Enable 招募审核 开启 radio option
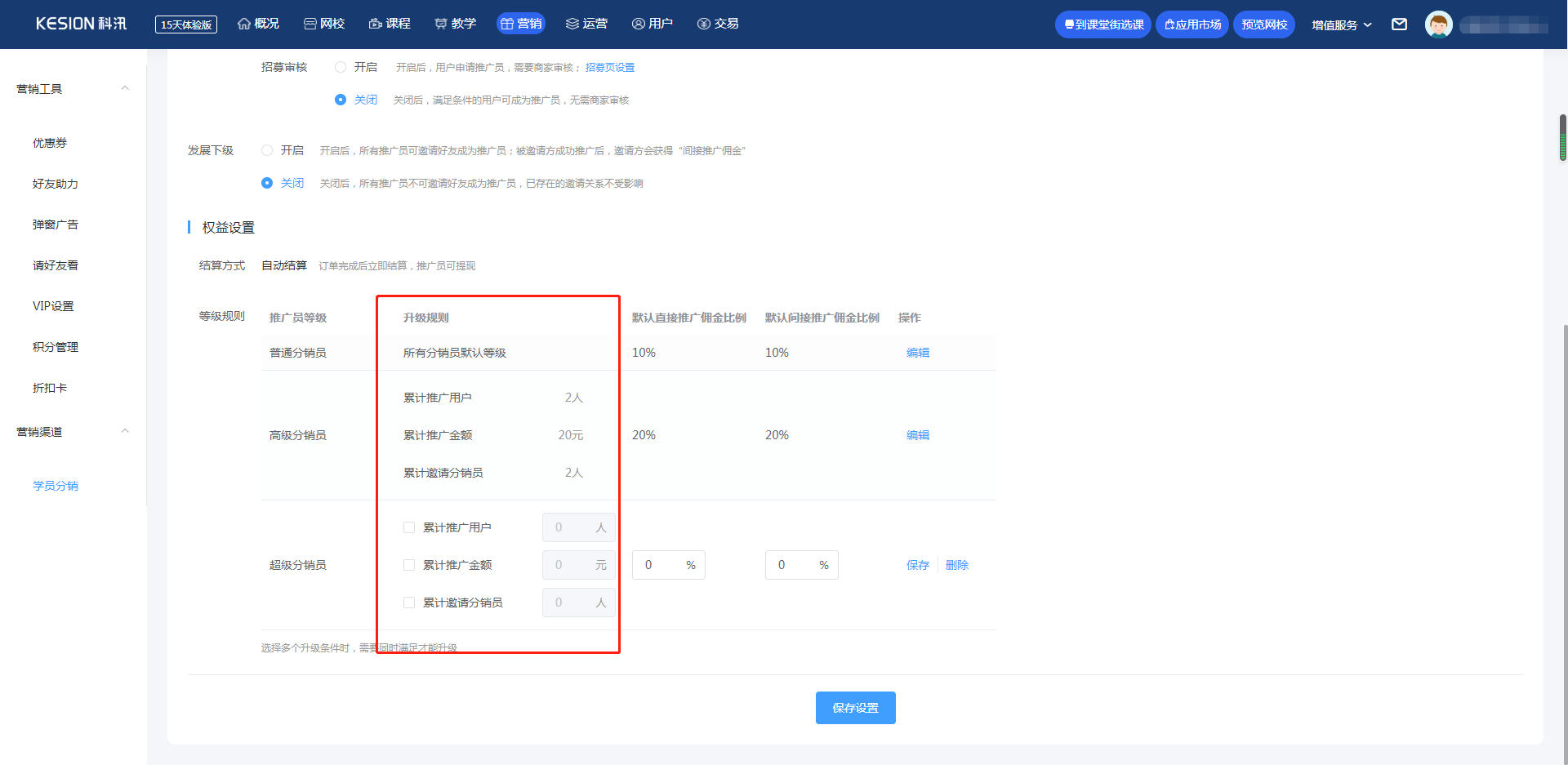This screenshot has width=1568, height=765. pyautogui.click(x=341, y=67)
